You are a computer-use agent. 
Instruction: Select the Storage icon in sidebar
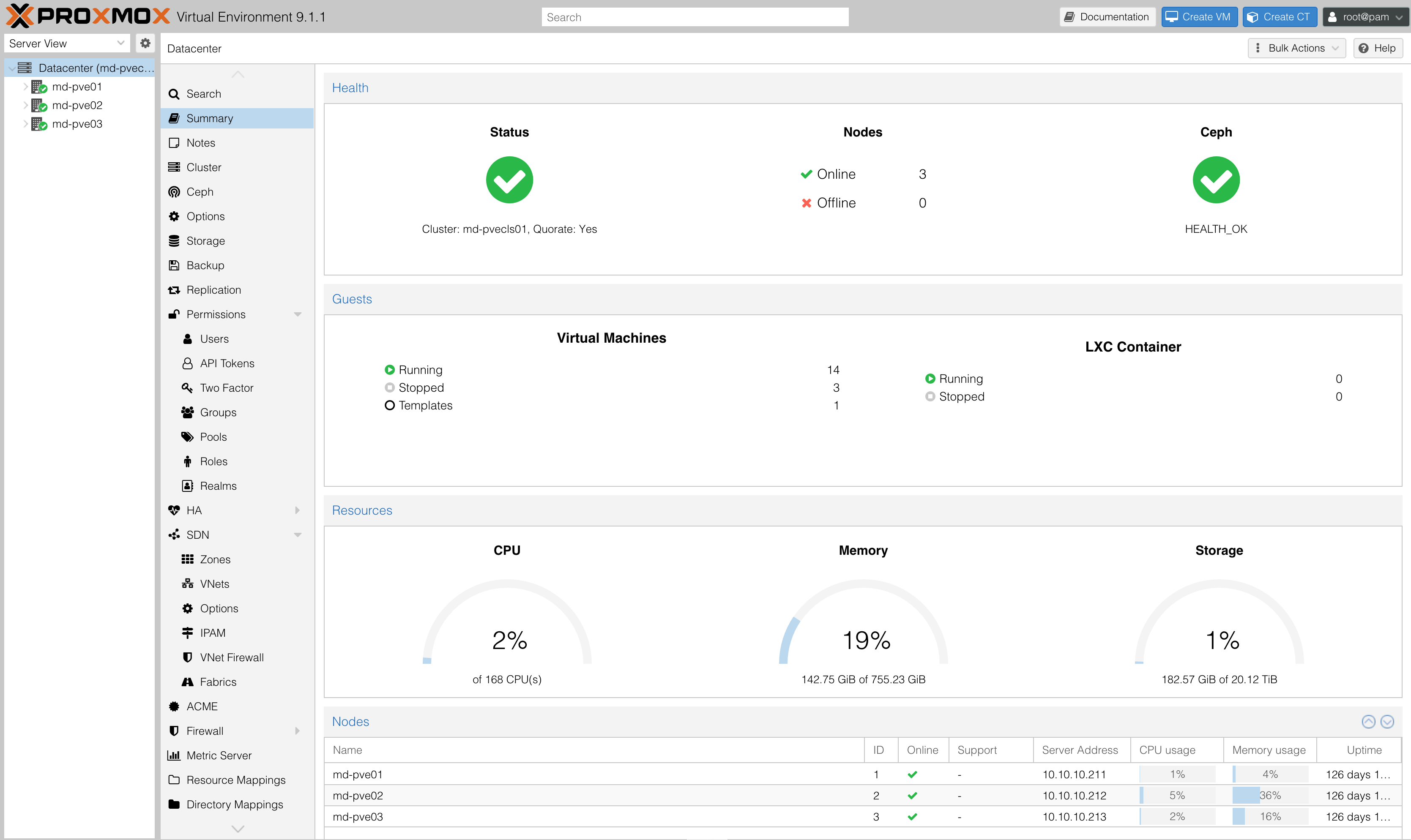175,240
